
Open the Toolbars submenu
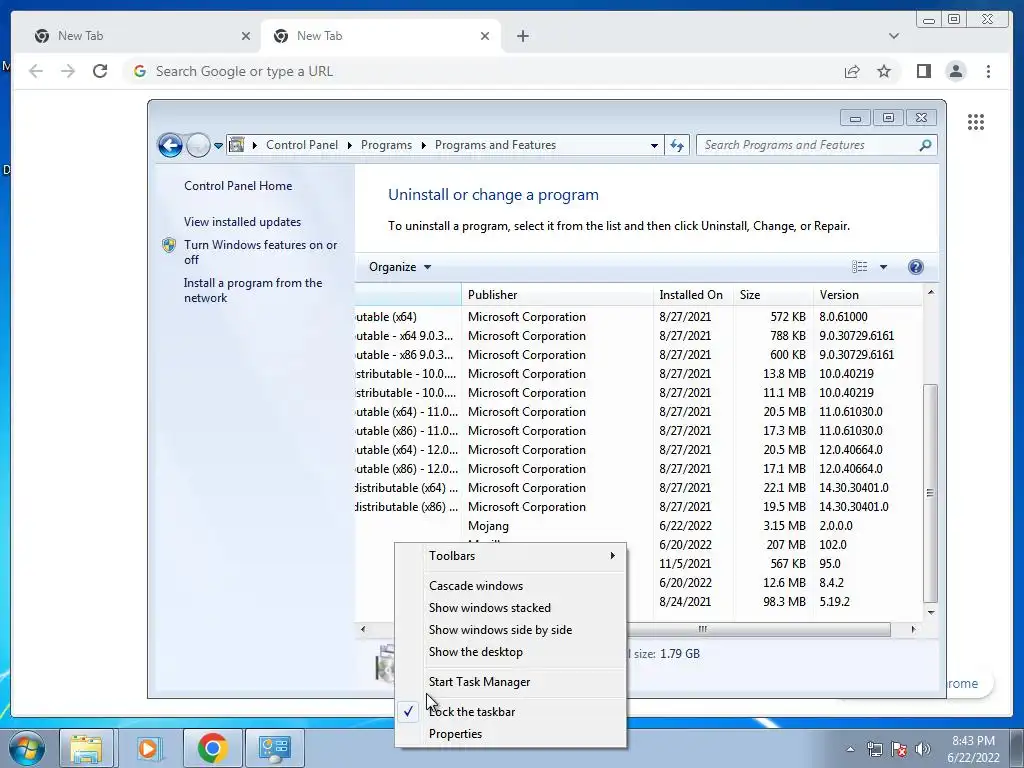[510, 556]
